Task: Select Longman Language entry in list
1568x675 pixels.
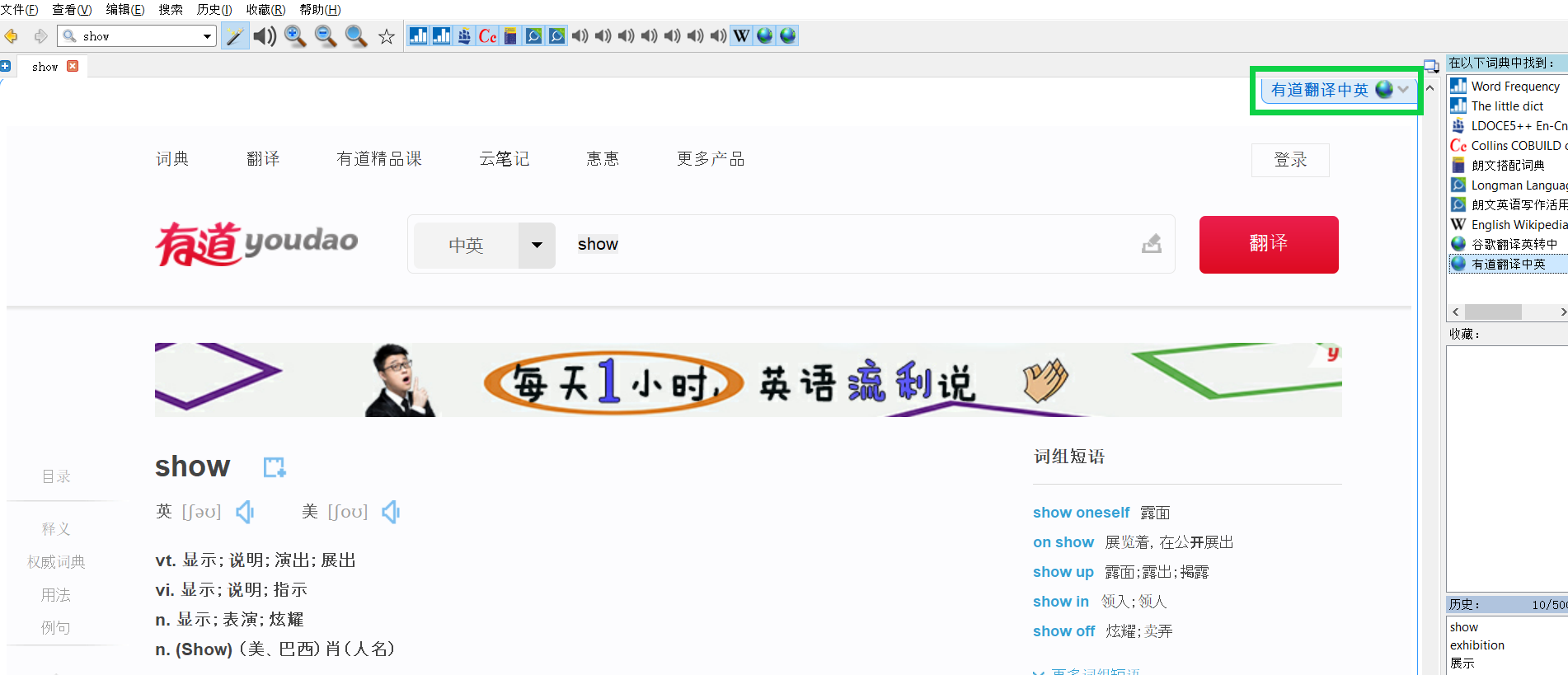Action: (1508, 185)
